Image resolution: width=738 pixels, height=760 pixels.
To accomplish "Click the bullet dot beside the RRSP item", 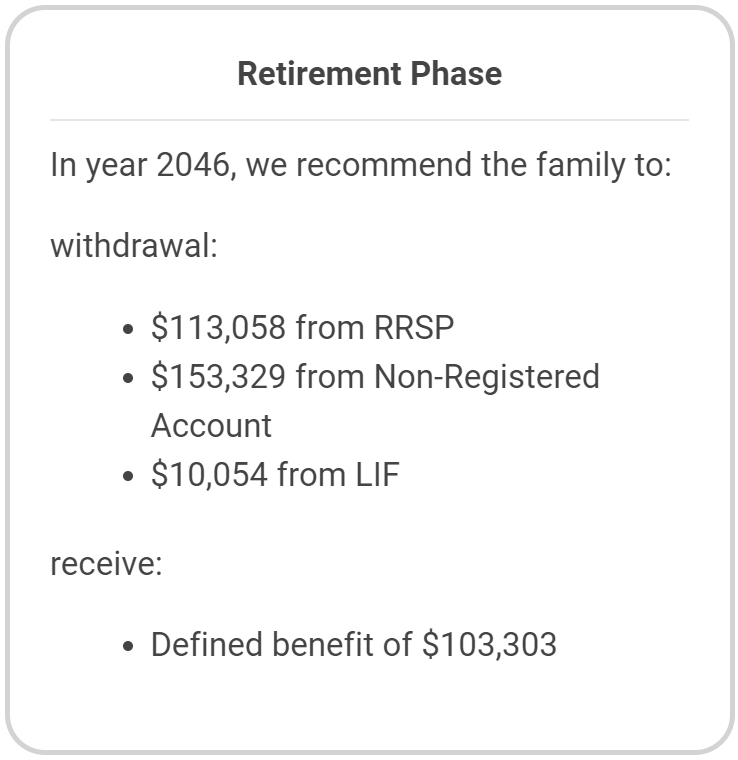I will tap(128, 330).
